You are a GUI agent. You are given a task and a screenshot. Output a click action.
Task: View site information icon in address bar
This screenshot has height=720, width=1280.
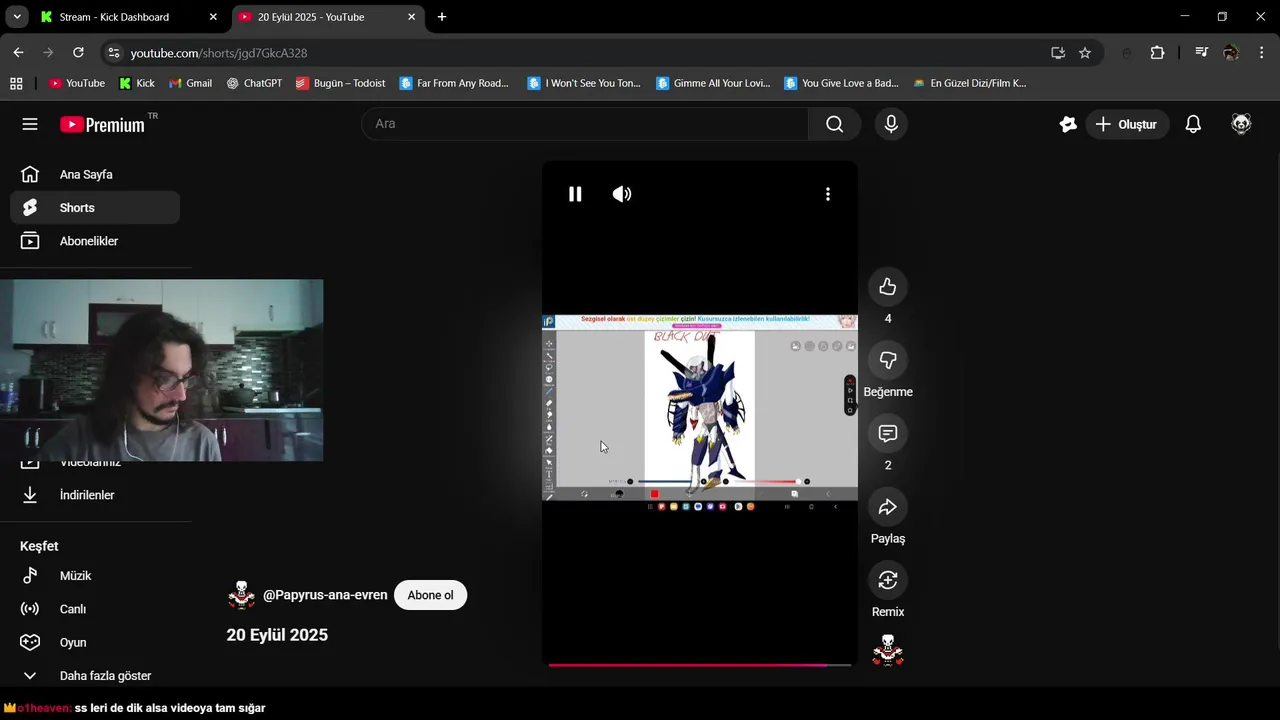[114, 53]
